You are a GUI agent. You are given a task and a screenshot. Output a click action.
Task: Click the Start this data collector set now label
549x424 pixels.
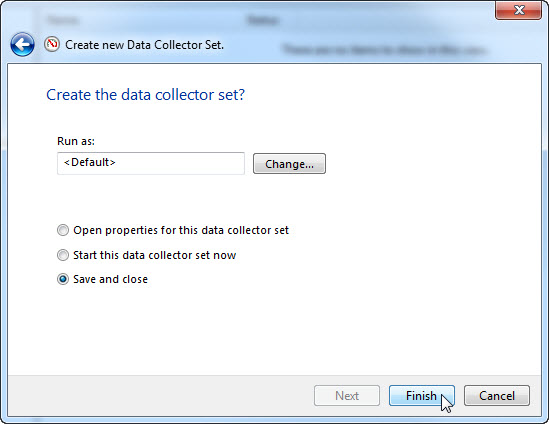(x=154, y=255)
